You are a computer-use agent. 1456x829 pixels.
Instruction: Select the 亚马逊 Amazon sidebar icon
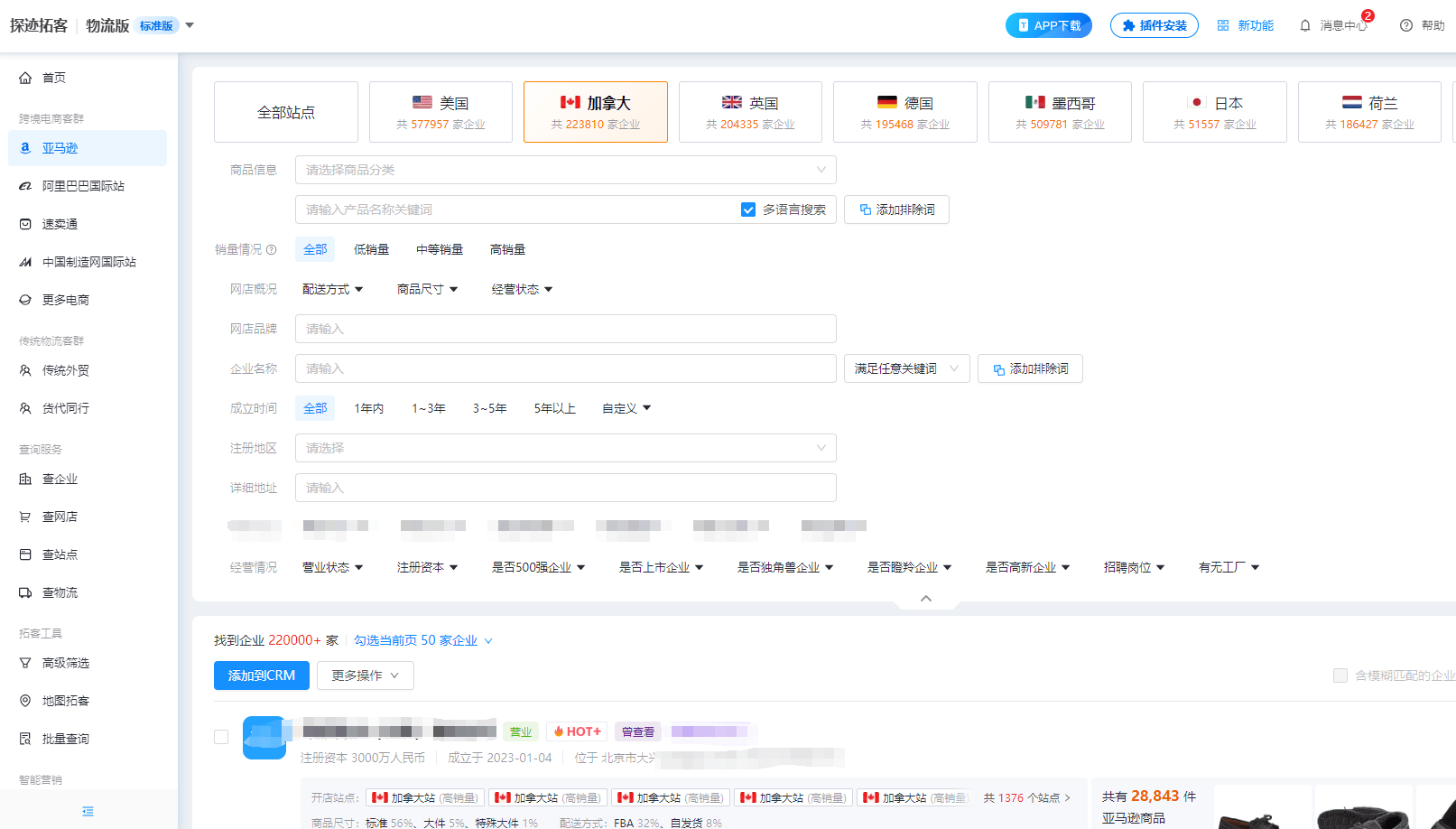point(25,148)
